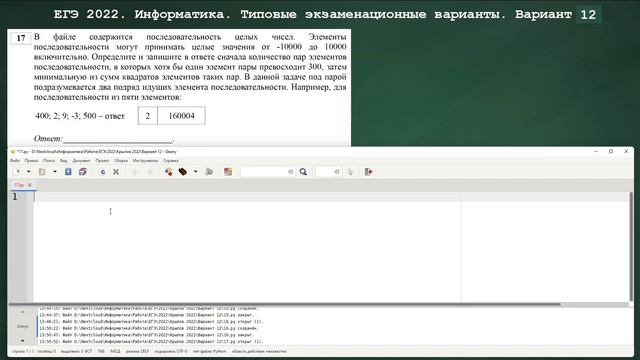Open the Документ menu

82,161
